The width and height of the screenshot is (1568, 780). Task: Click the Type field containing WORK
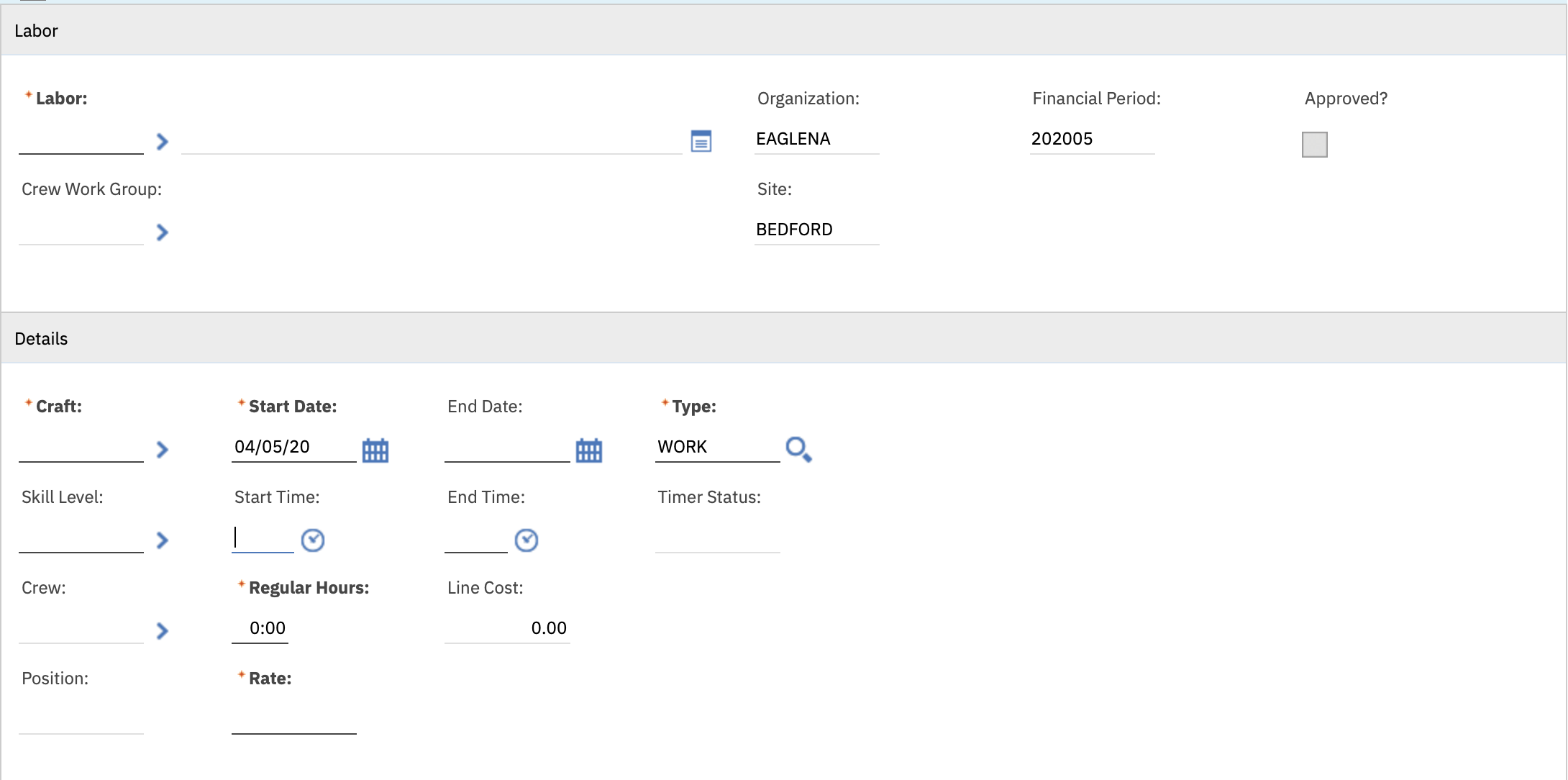click(716, 447)
